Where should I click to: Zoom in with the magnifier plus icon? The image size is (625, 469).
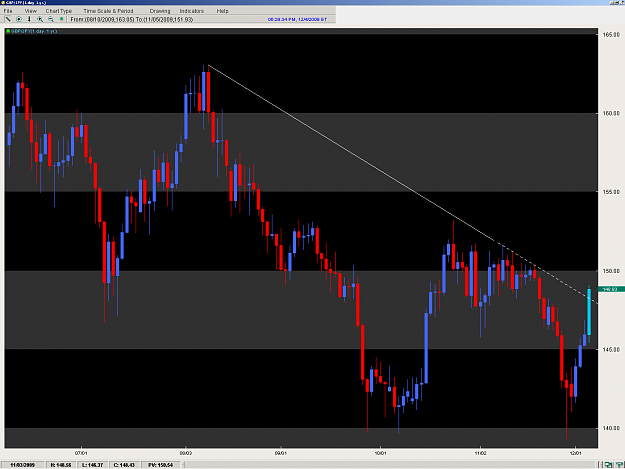[40, 19]
